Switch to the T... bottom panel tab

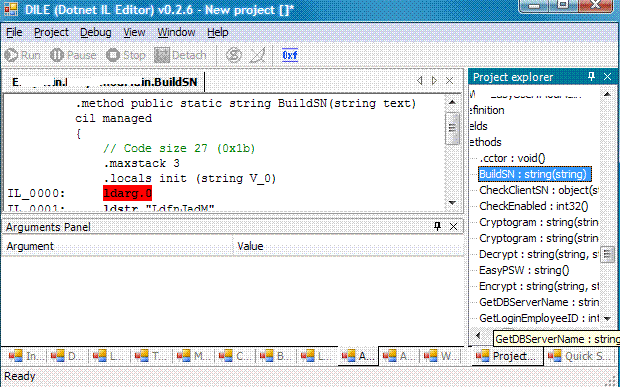151,356
